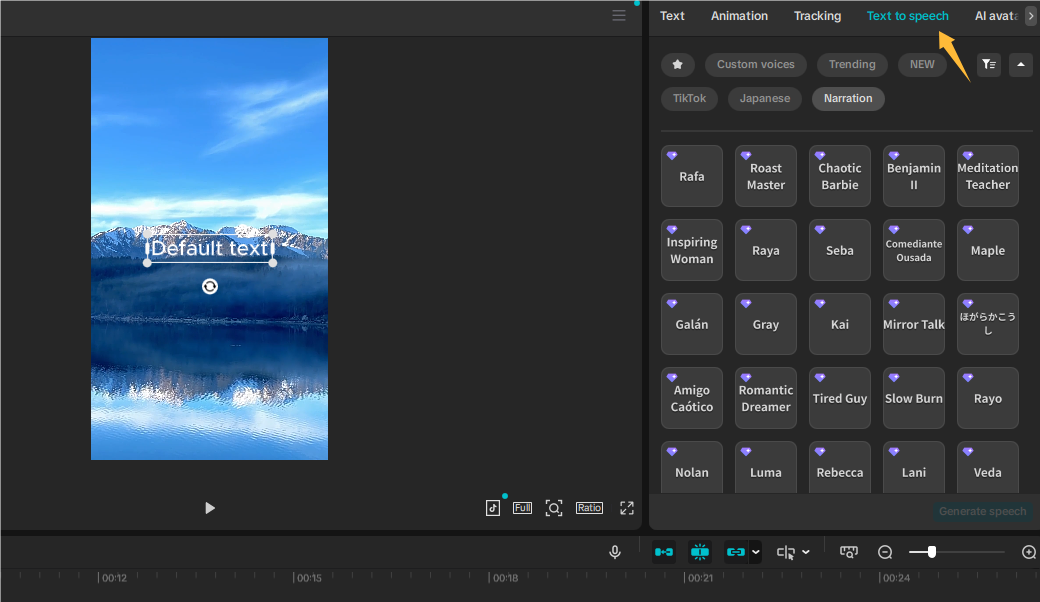1040x602 pixels.
Task: Select the Maple voice card
Action: 988,250
